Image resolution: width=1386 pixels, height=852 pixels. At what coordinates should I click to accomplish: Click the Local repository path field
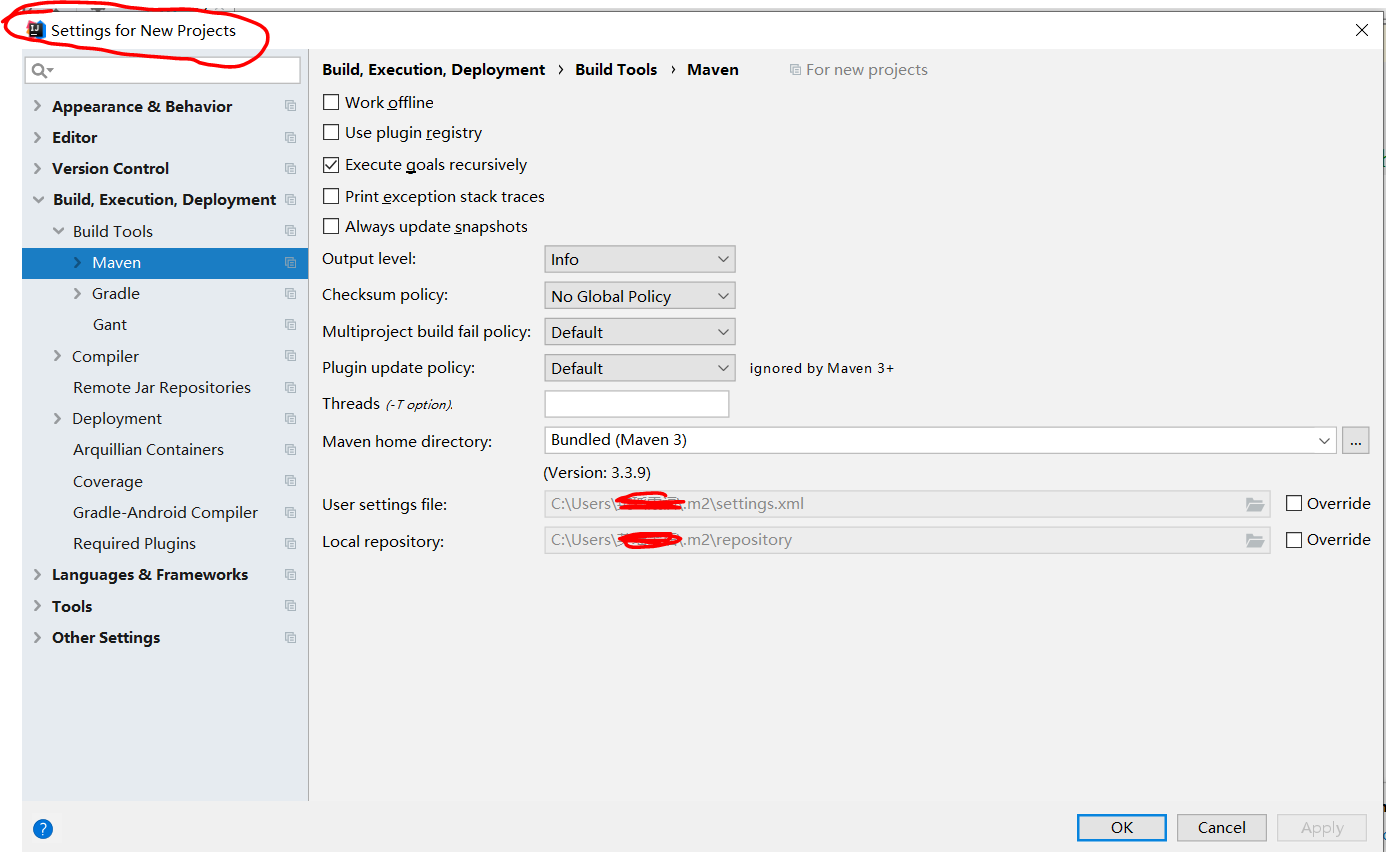point(907,540)
